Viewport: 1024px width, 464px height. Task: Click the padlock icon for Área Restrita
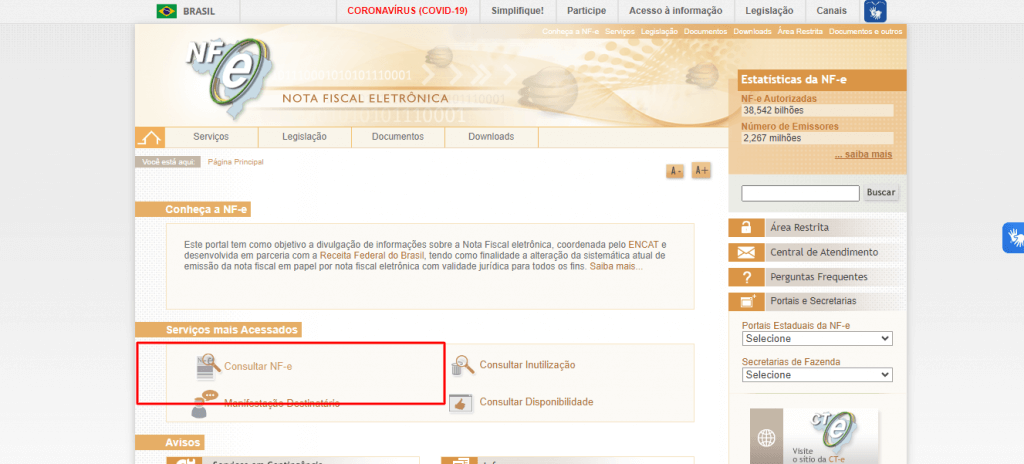tap(746, 227)
